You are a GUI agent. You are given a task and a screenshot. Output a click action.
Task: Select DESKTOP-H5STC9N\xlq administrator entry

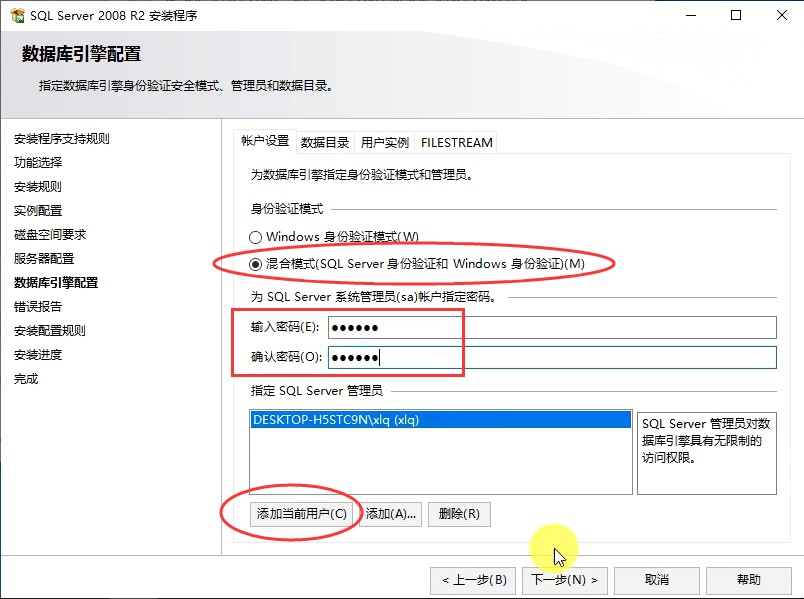pos(440,420)
